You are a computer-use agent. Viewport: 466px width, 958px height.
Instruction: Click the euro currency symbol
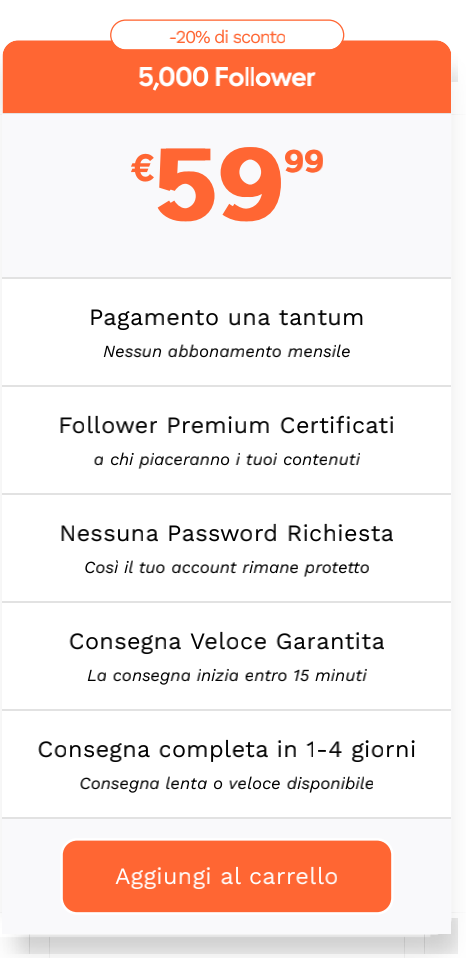coord(142,168)
